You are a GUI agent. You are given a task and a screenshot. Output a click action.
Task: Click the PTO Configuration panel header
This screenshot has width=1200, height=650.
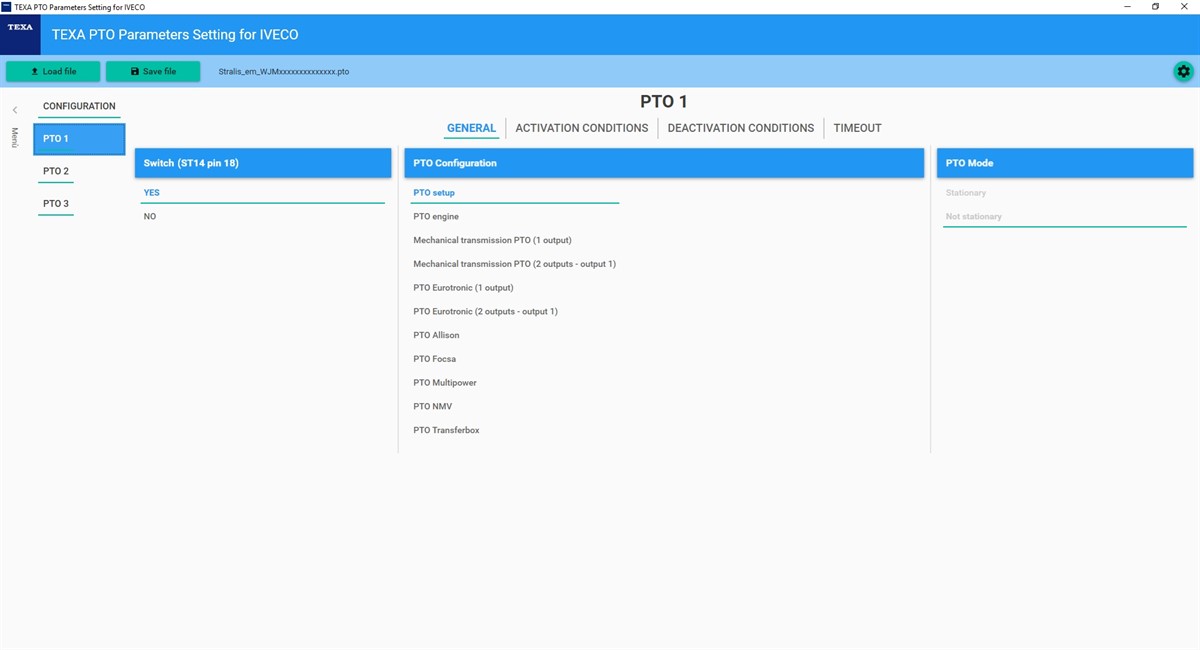coord(664,163)
